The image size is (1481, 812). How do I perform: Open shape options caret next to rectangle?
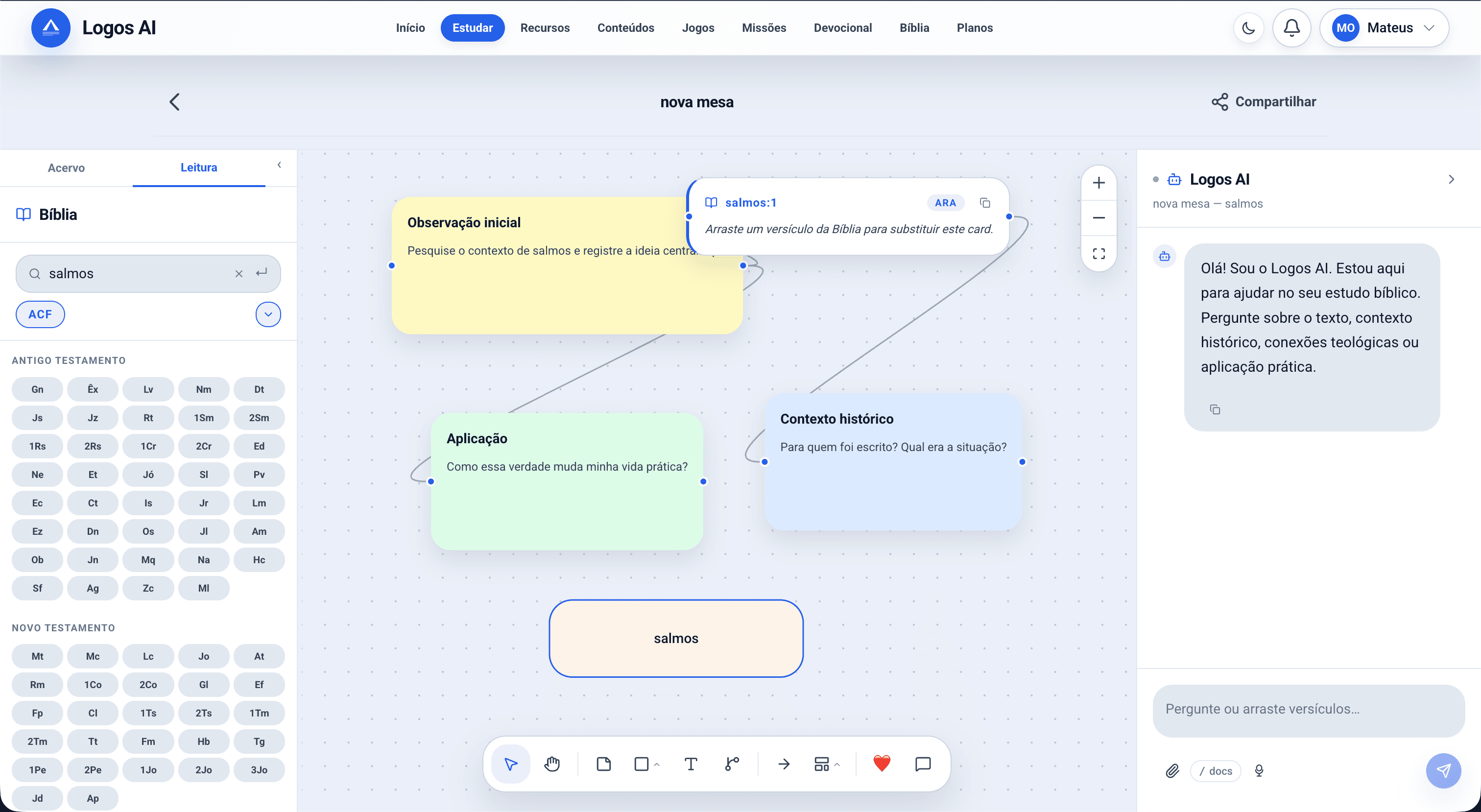click(x=657, y=764)
